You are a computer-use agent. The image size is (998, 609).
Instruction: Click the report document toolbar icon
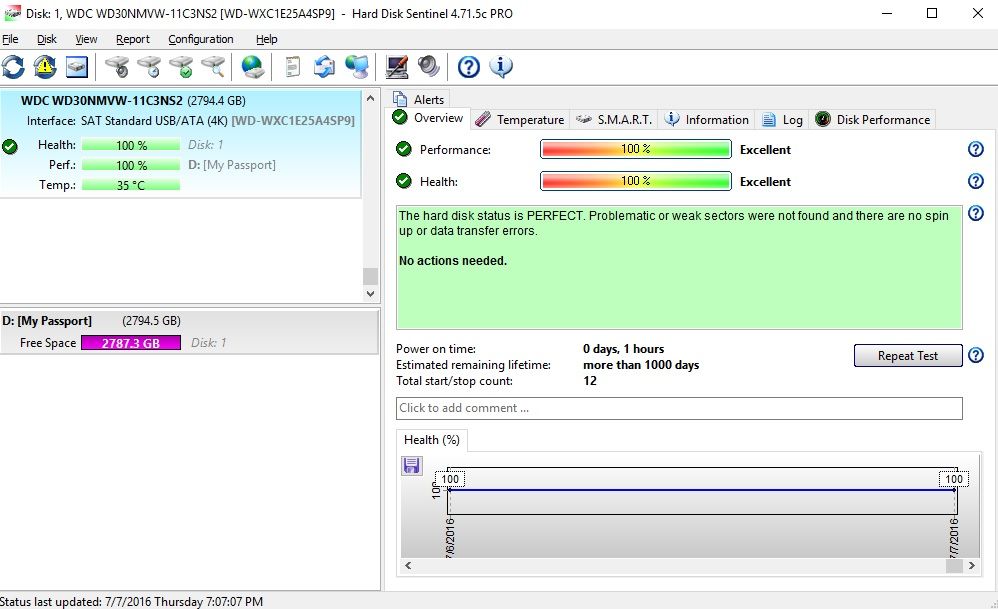(292, 67)
